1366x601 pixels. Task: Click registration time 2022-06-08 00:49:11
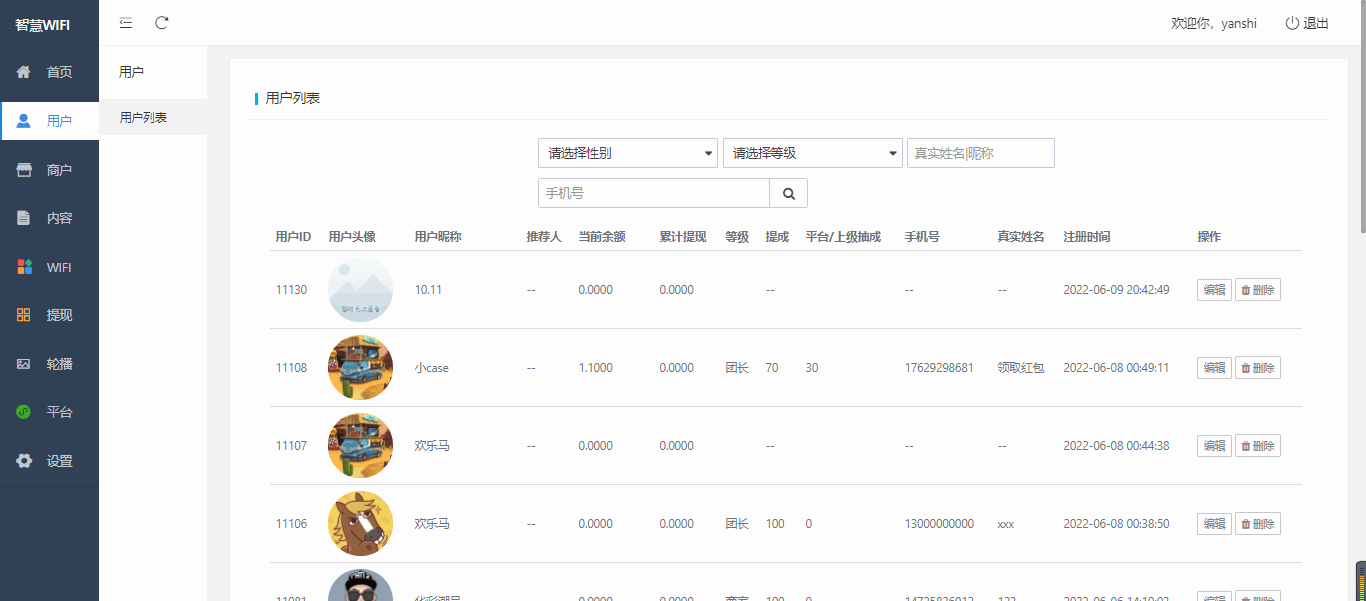1116,368
